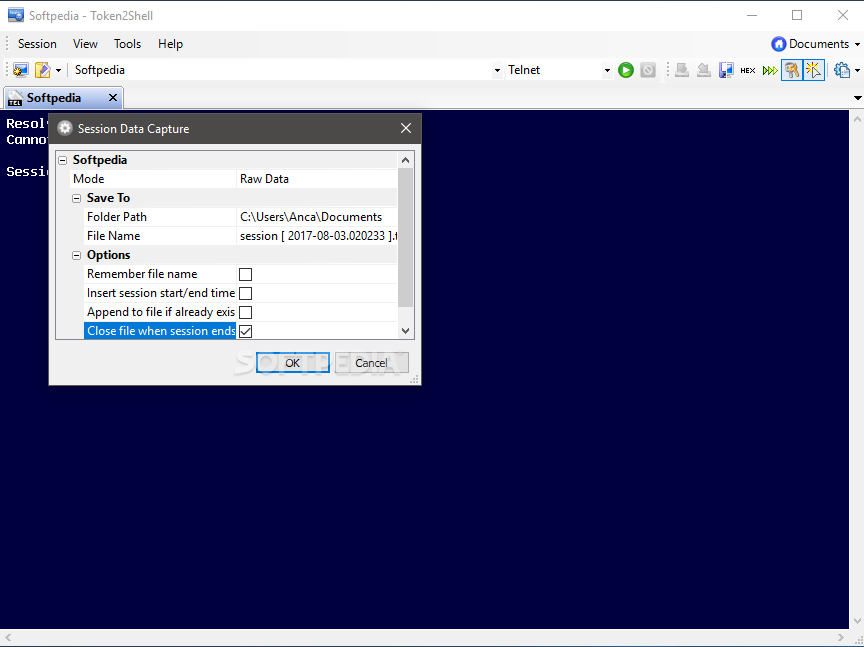
Task: Collapse the Save To section
Action: pyautogui.click(x=77, y=198)
